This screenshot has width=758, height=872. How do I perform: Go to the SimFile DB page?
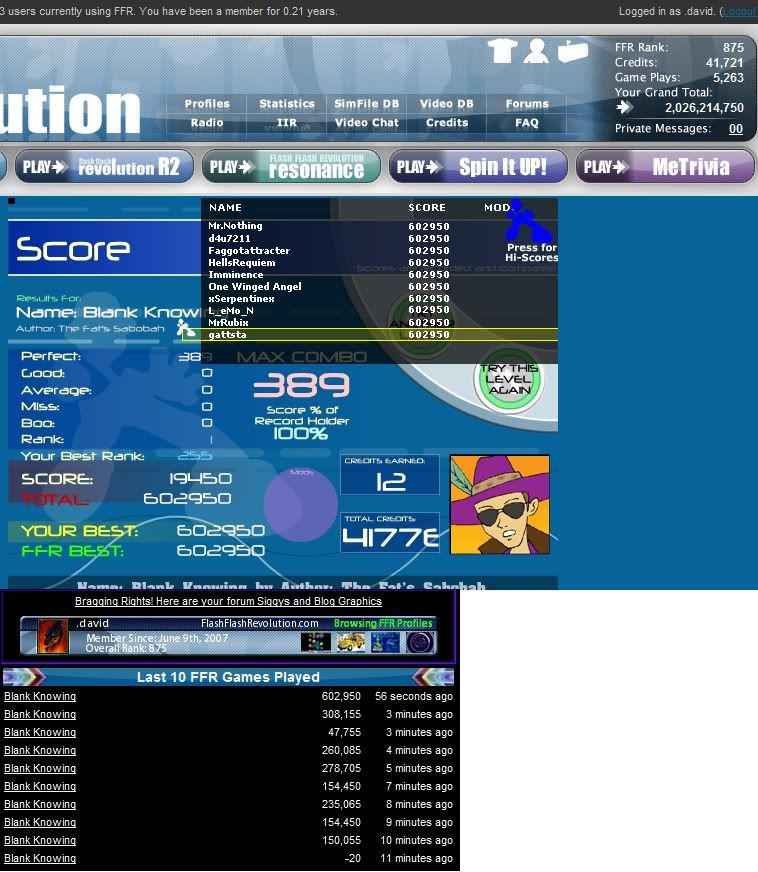coord(366,104)
